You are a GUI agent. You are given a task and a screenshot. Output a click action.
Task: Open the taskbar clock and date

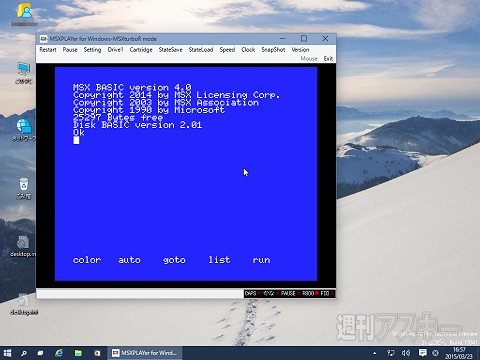coord(459,353)
